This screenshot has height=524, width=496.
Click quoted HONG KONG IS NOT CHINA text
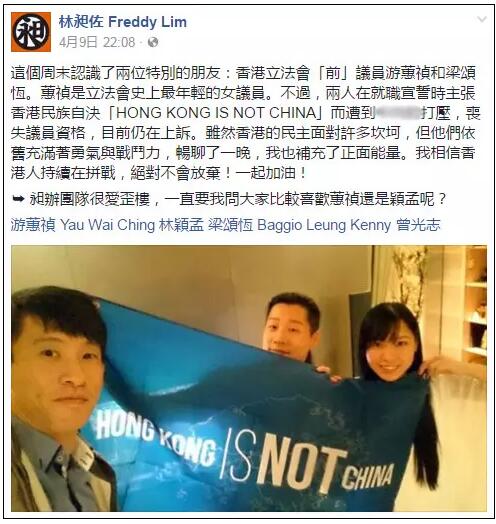click(x=216, y=113)
